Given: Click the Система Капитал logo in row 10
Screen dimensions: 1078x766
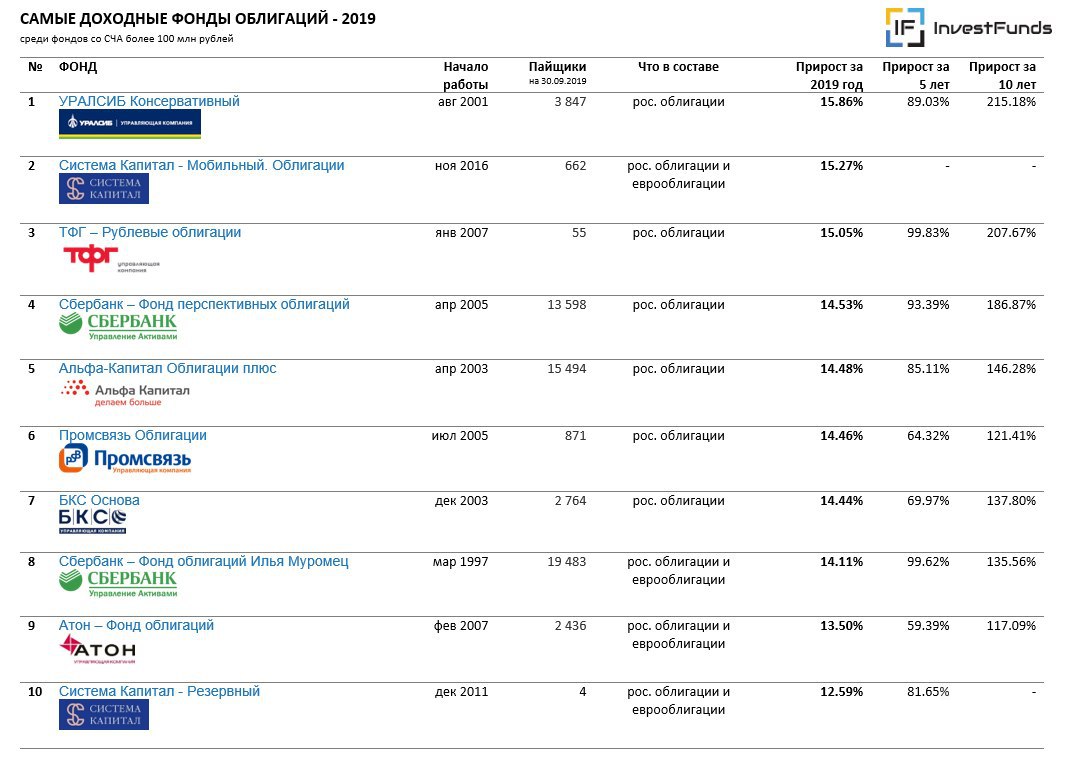Looking at the screenshot, I should coord(104,714).
